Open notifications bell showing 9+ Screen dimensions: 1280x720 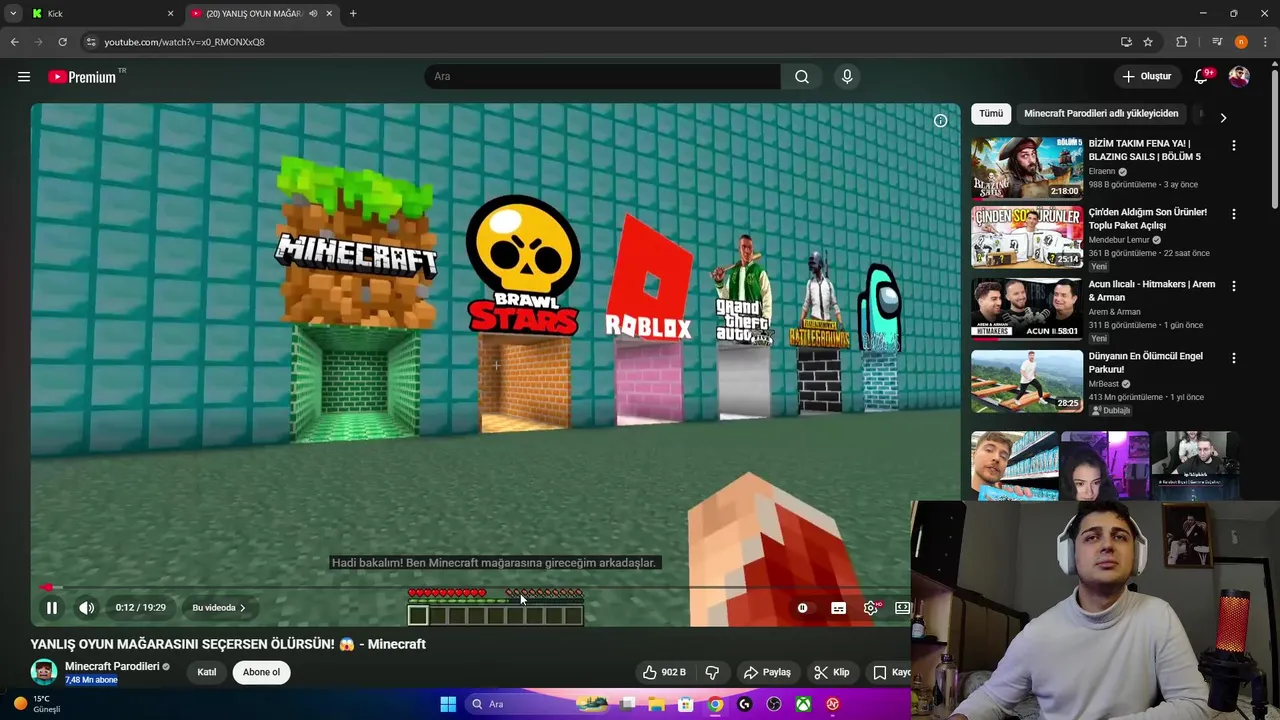click(x=1202, y=77)
